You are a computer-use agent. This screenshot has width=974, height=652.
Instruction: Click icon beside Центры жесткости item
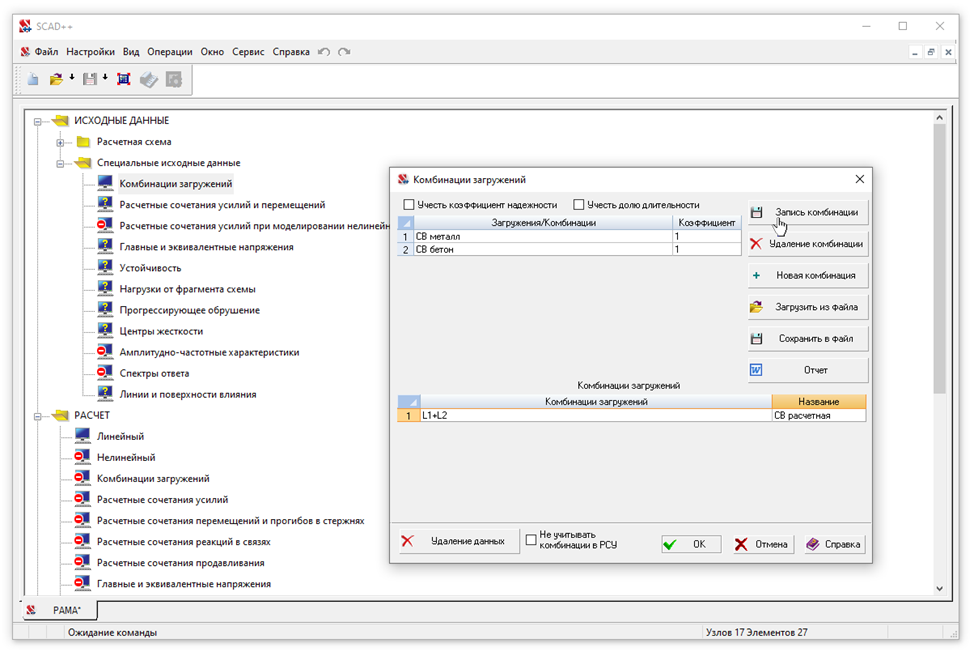tap(105, 330)
